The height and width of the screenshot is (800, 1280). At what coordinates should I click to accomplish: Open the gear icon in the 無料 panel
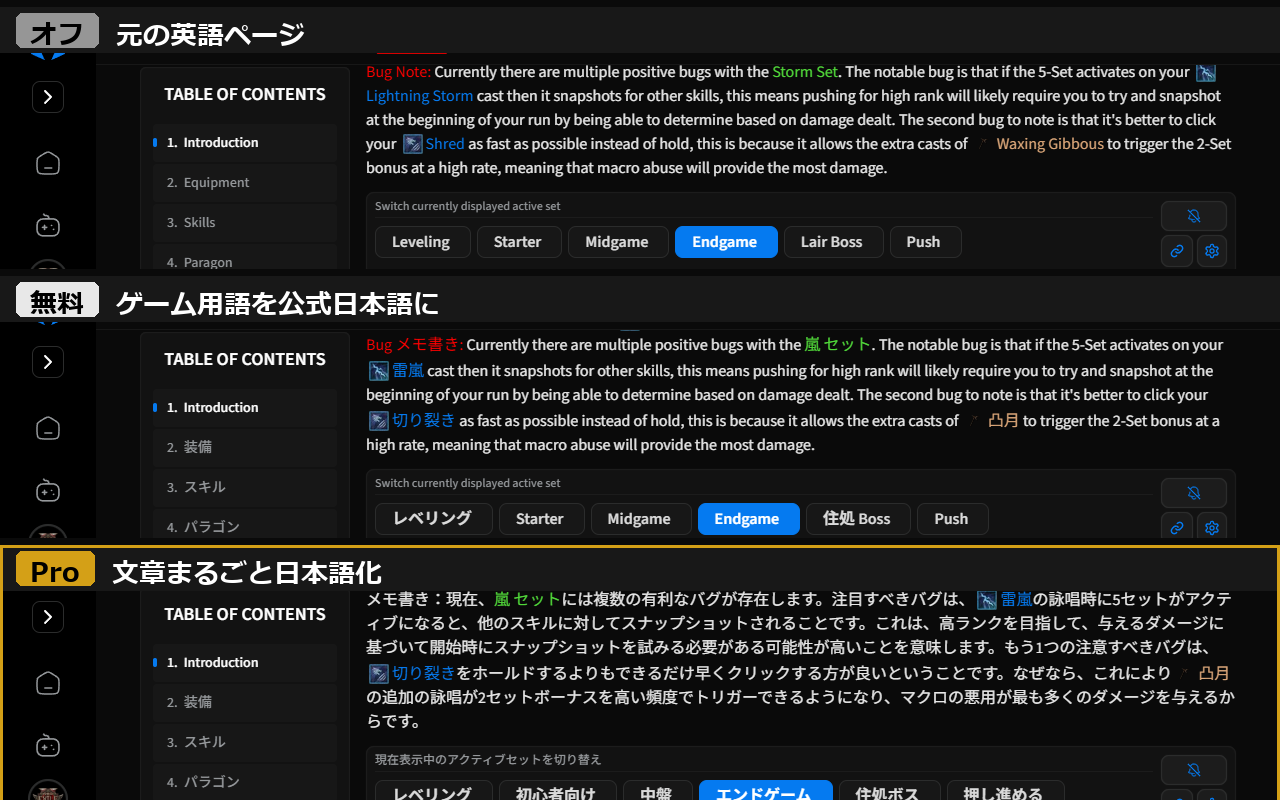1212,528
